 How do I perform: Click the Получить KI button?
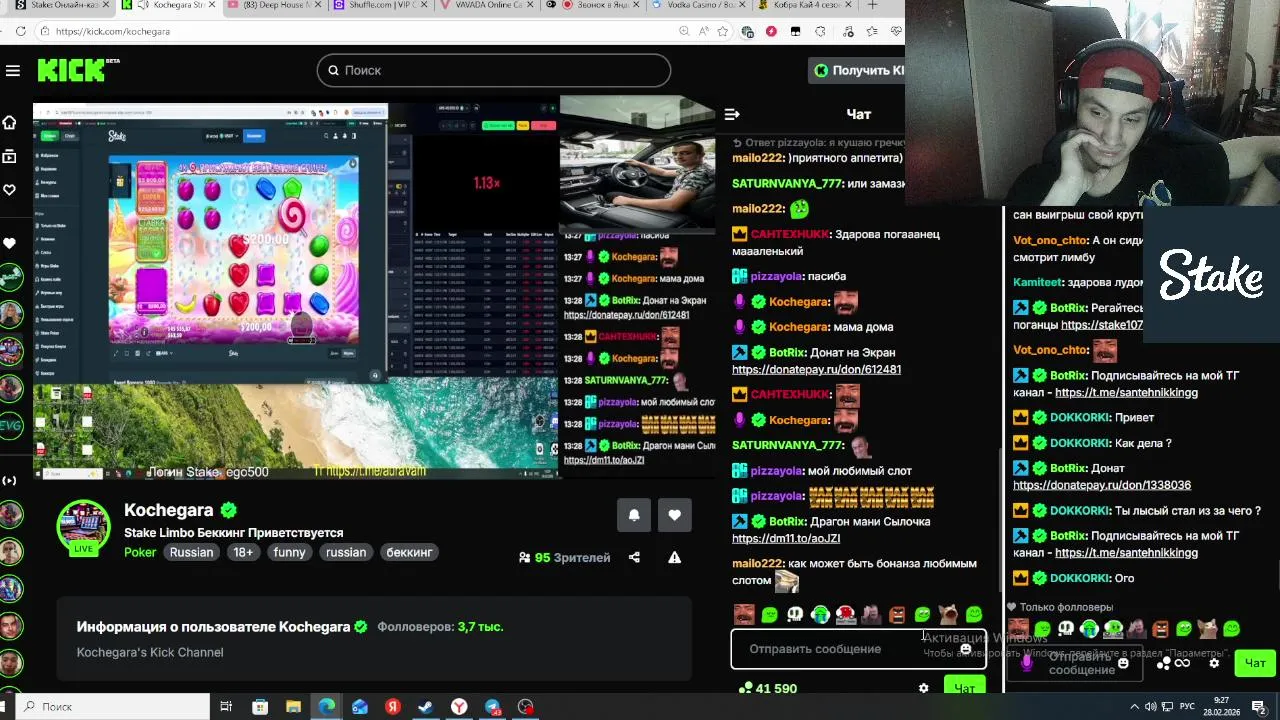tap(857, 70)
